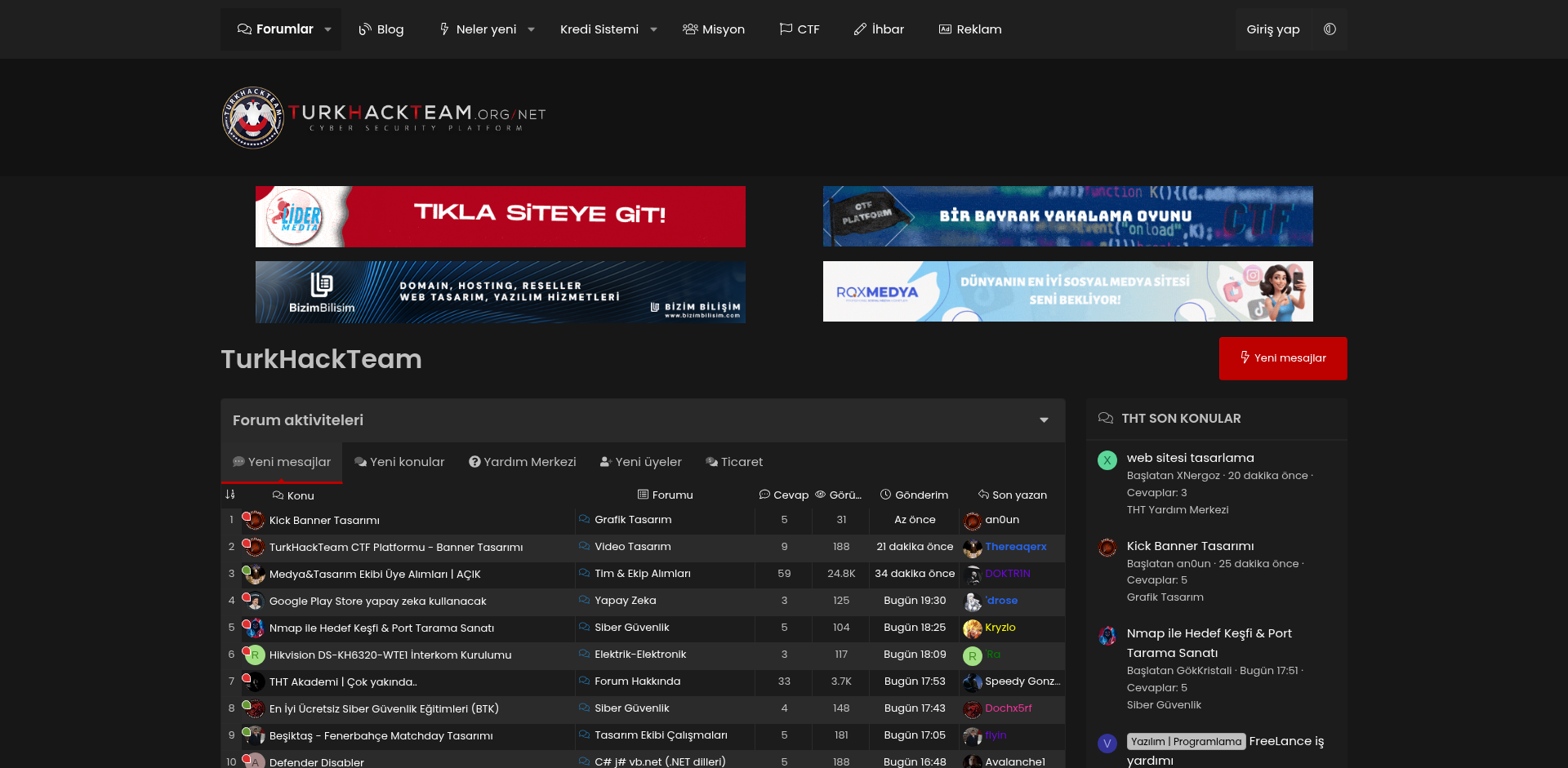Open the Neler yeni dropdown arrow
The width and height of the screenshot is (1568, 768).
(532, 29)
